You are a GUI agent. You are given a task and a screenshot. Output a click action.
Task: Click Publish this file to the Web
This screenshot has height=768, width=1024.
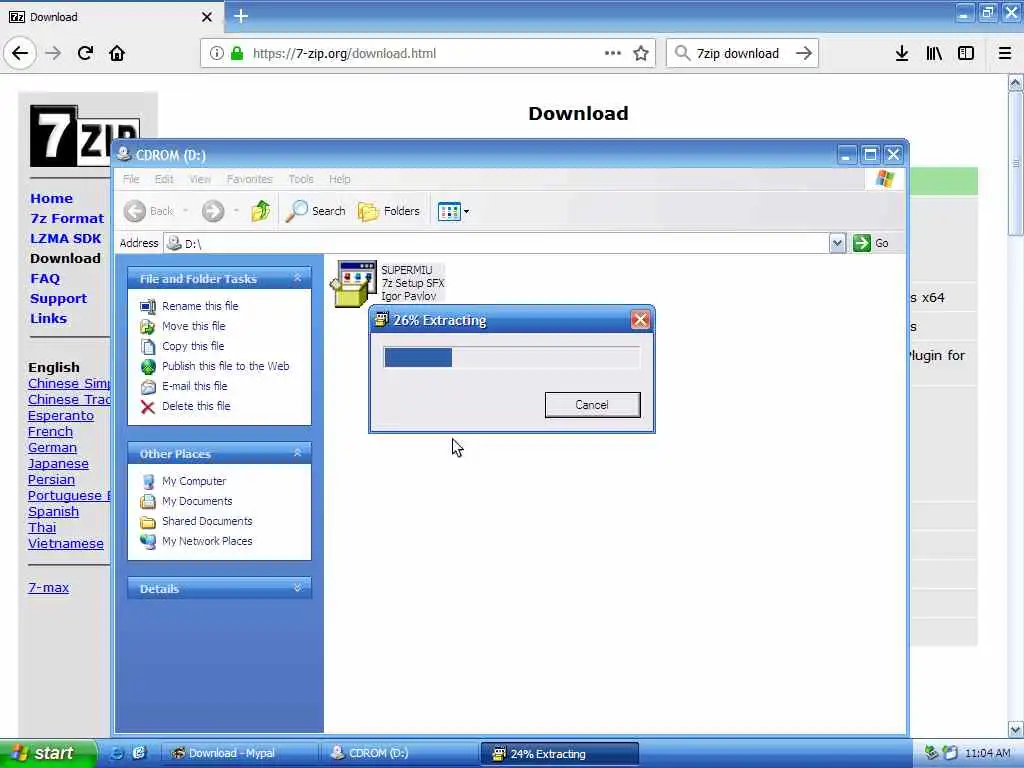(225, 366)
